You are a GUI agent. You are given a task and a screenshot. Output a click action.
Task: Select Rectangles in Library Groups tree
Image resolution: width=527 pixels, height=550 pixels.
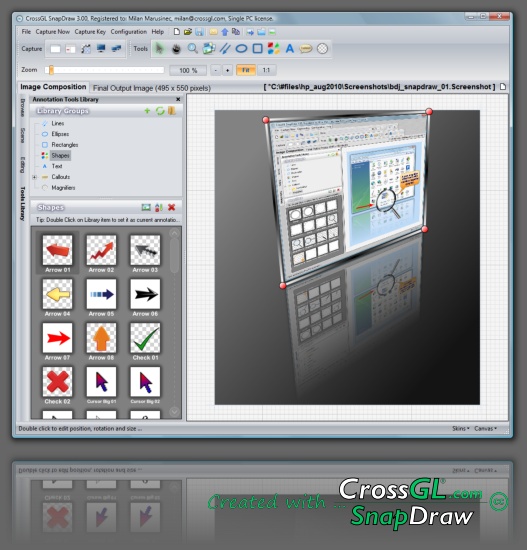pos(65,145)
